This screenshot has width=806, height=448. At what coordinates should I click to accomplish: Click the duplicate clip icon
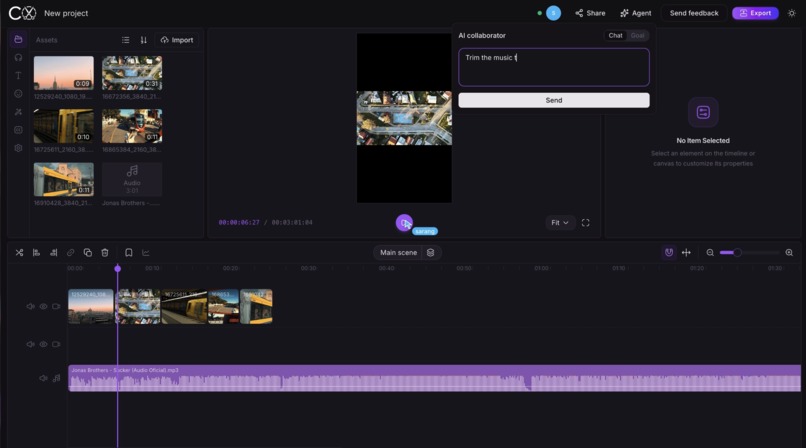point(87,253)
